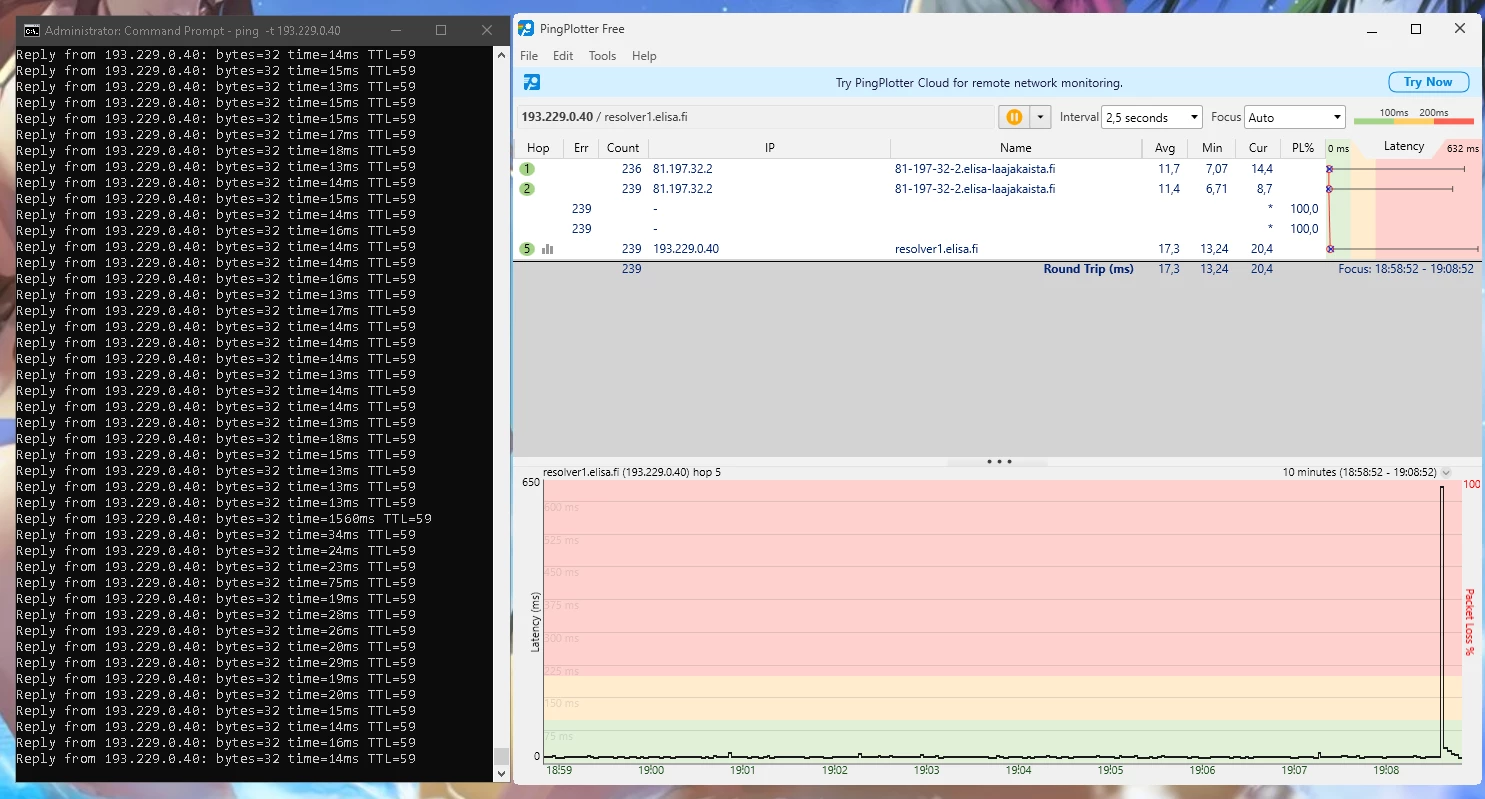
Task: Click resolver1.elisa.fi in the Name column
Action: (936, 249)
